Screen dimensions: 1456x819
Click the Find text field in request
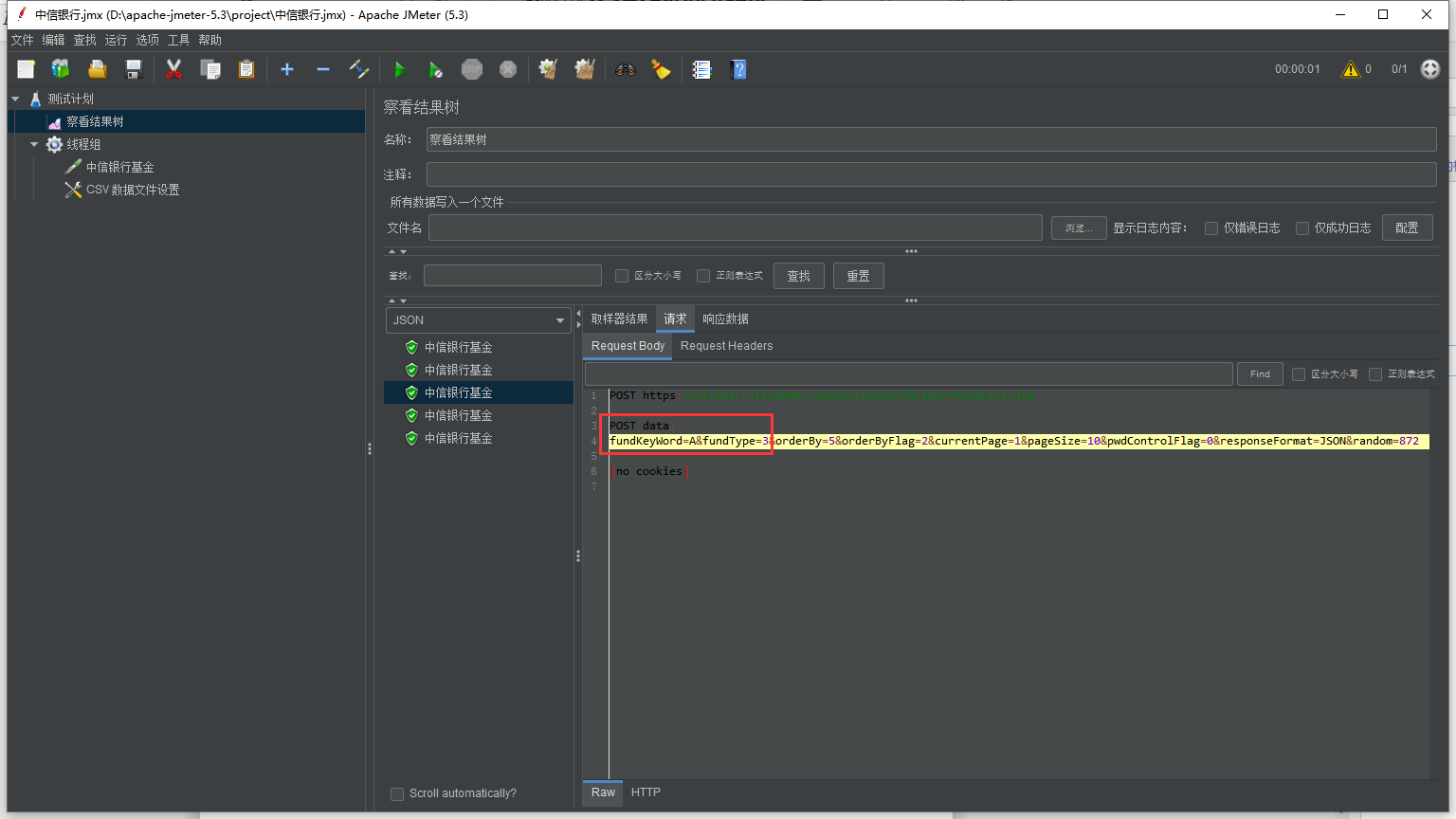point(908,374)
